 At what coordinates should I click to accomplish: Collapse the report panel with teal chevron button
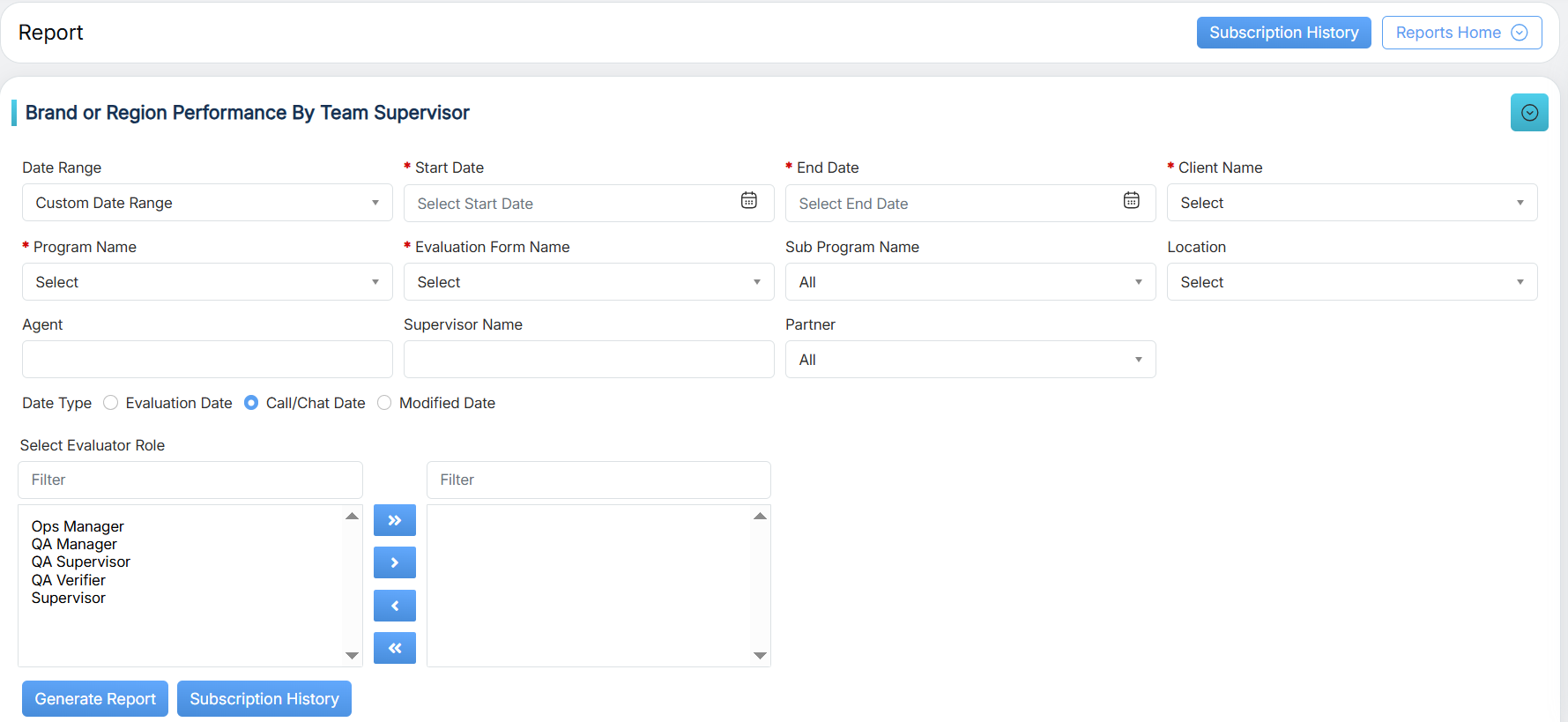[x=1529, y=113]
